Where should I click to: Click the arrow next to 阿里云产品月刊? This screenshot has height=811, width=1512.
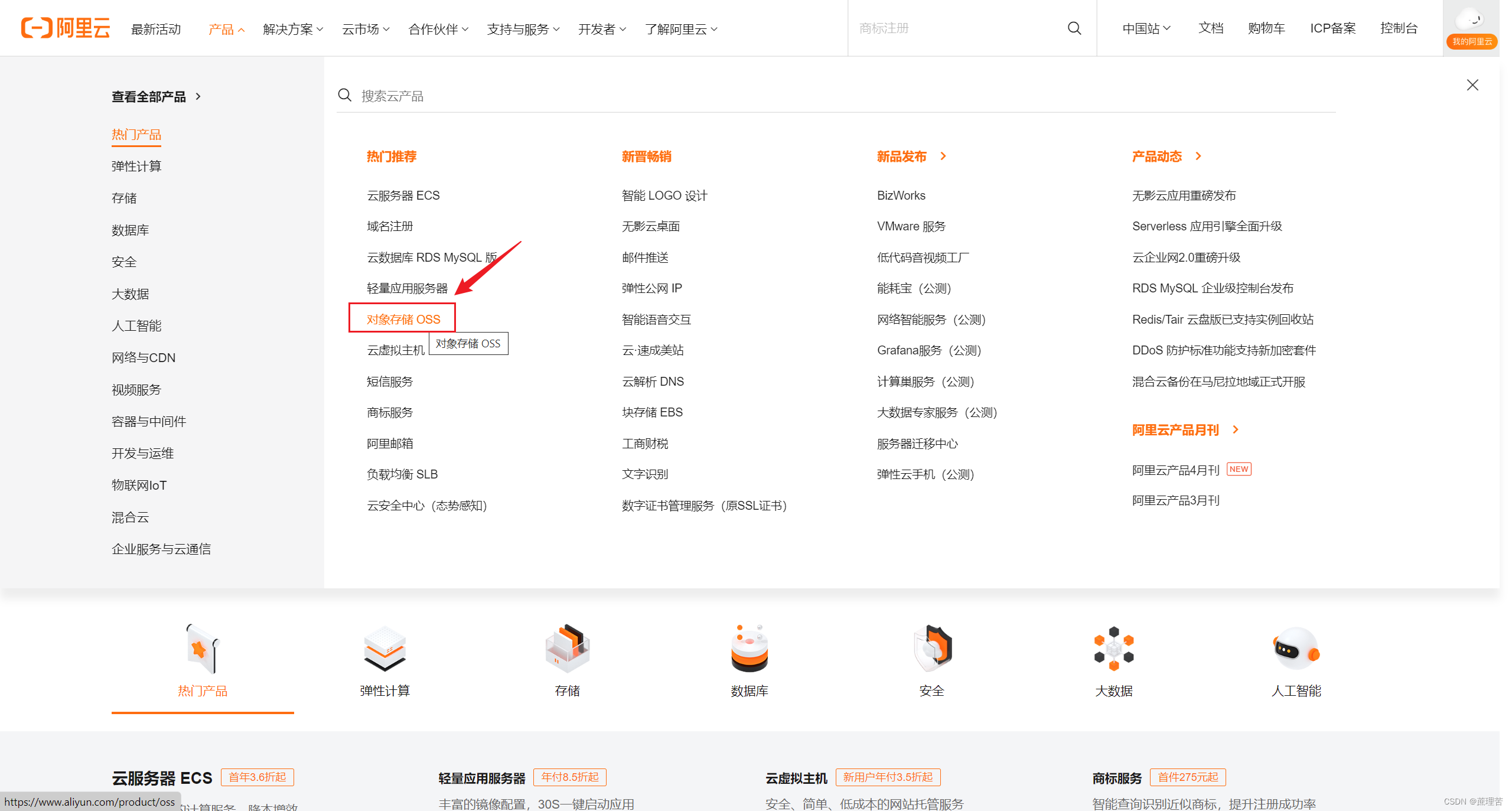coord(1236,429)
